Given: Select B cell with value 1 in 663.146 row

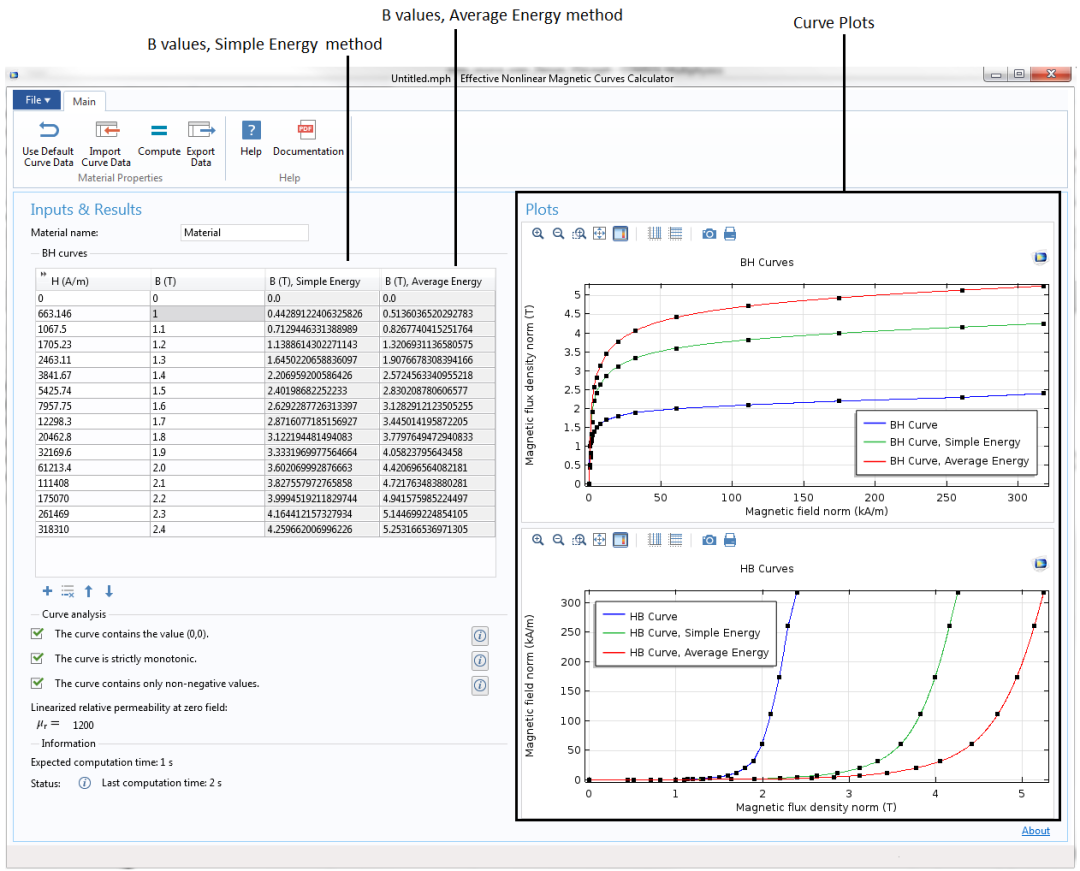Looking at the screenshot, I should tap(208, 314).
